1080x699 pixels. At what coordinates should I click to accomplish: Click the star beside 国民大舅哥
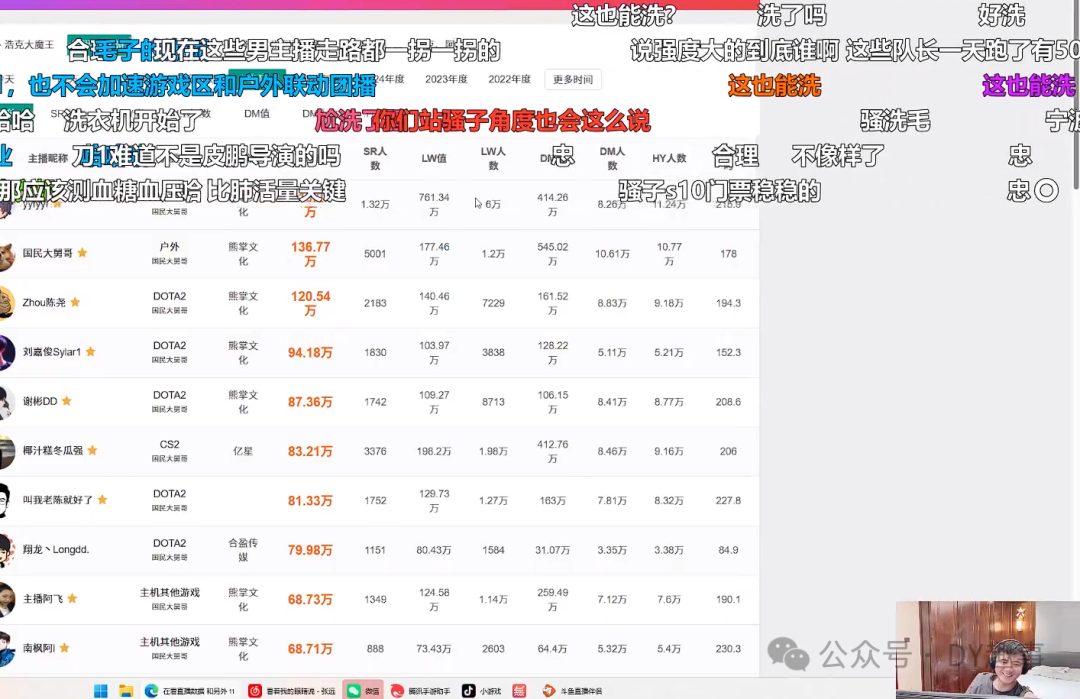(x=83, y=253)
